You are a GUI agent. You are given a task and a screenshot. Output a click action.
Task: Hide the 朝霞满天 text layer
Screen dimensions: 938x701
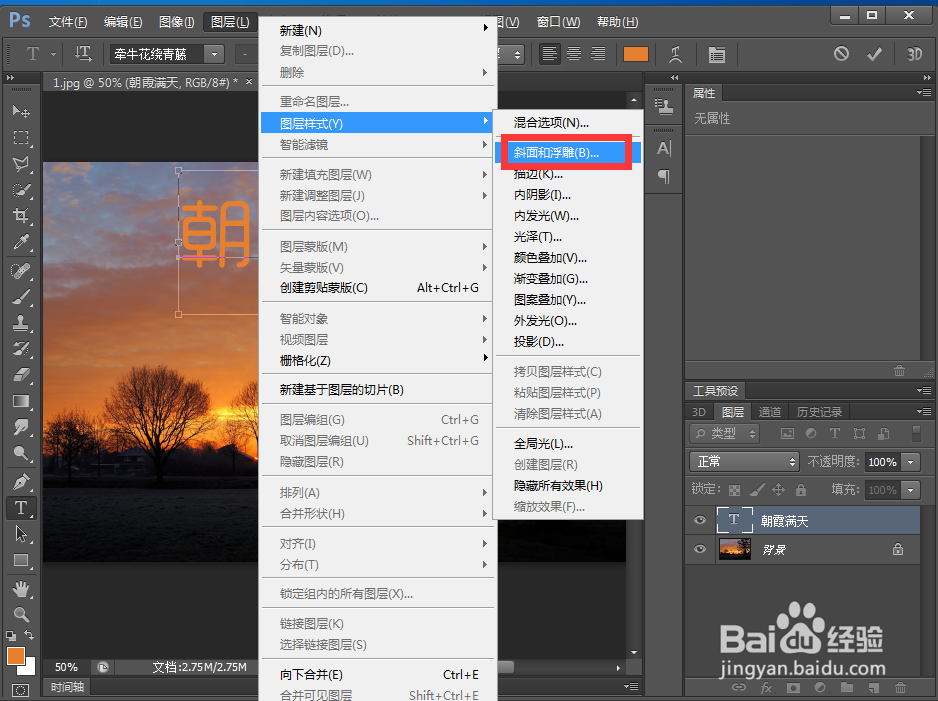click(x=700, y=520)
